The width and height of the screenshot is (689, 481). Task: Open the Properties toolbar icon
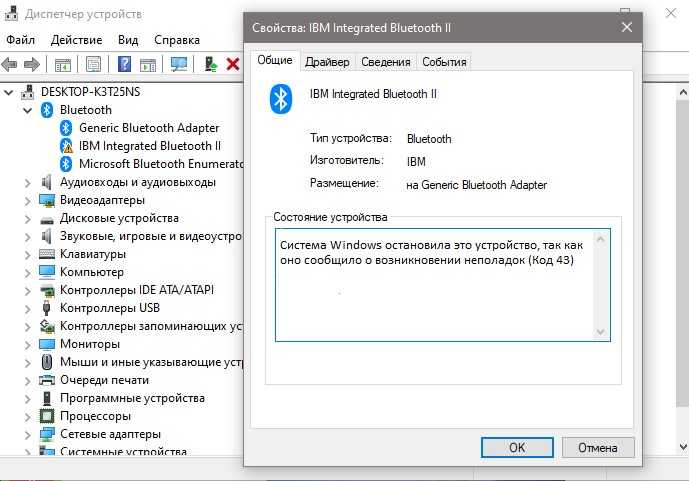tap(93, 65)
